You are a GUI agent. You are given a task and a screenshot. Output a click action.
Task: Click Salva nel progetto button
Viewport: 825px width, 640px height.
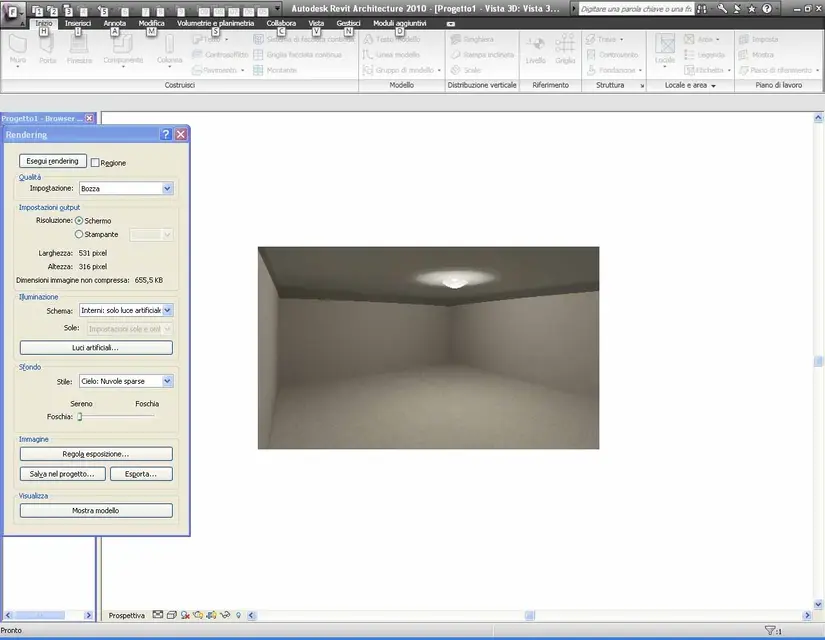(x=62, y=474)
